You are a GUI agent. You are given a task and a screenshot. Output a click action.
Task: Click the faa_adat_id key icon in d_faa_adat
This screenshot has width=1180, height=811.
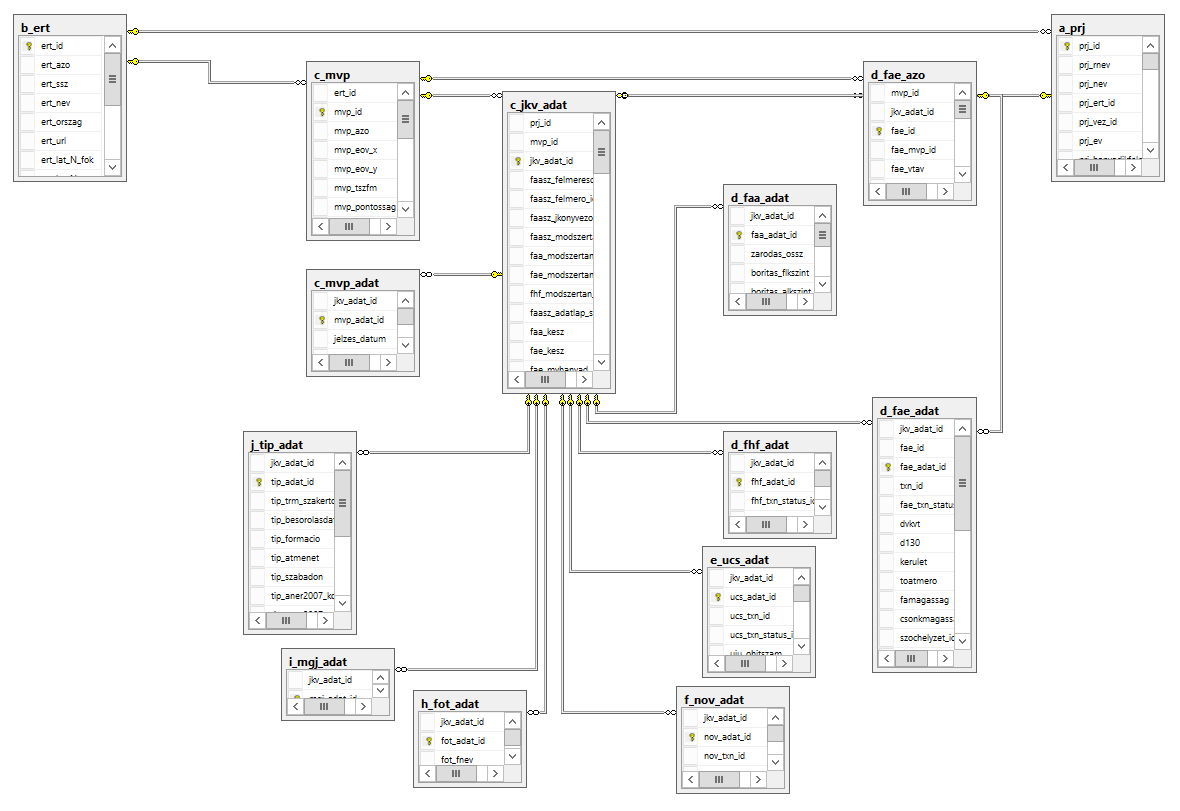tap(738, 235)
